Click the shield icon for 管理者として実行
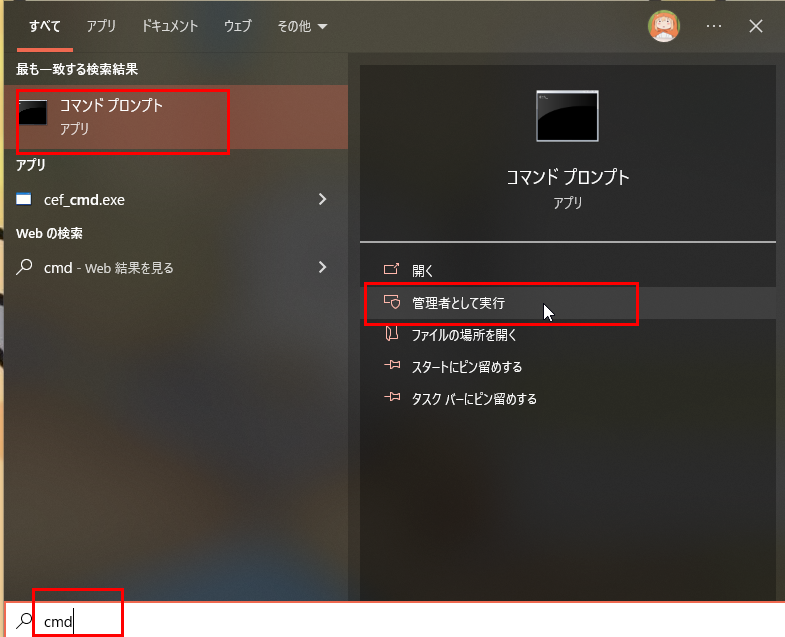The height and width of the screenshot is (637, 785). pos(391,302)
